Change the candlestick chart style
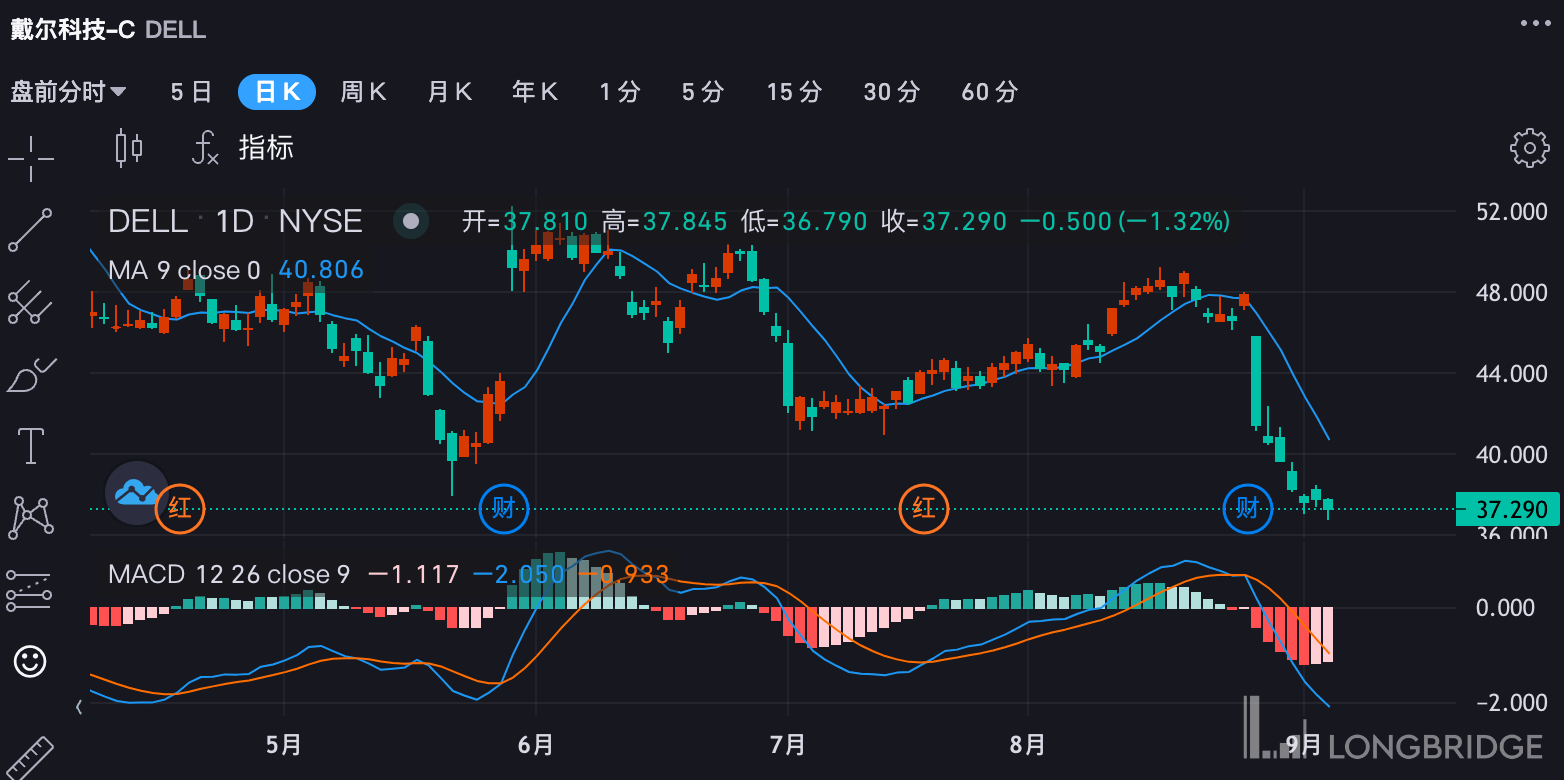This screenshot has width=1564, height=780. (129, 148)
